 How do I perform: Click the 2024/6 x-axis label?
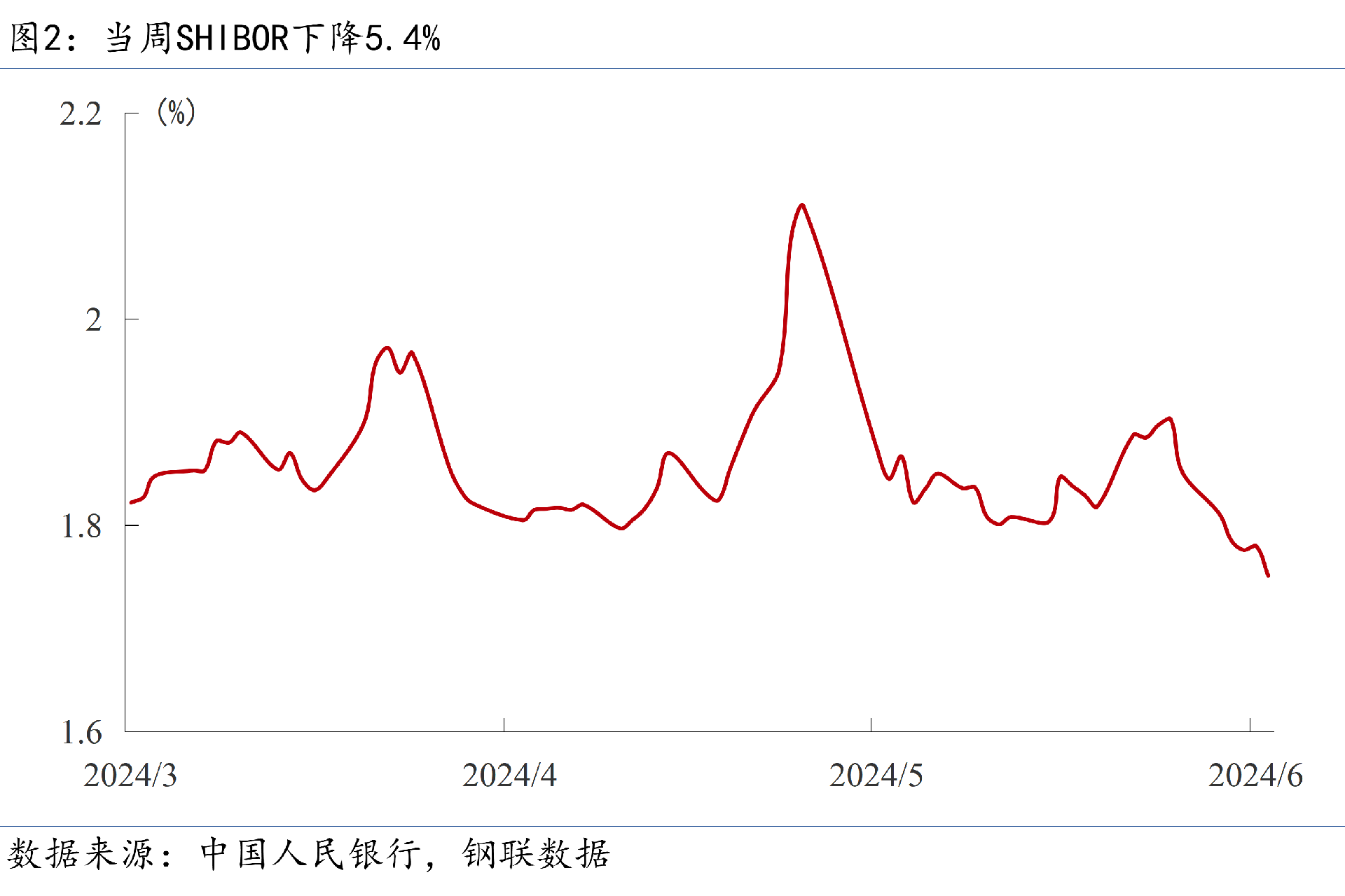coord(1255,776)
